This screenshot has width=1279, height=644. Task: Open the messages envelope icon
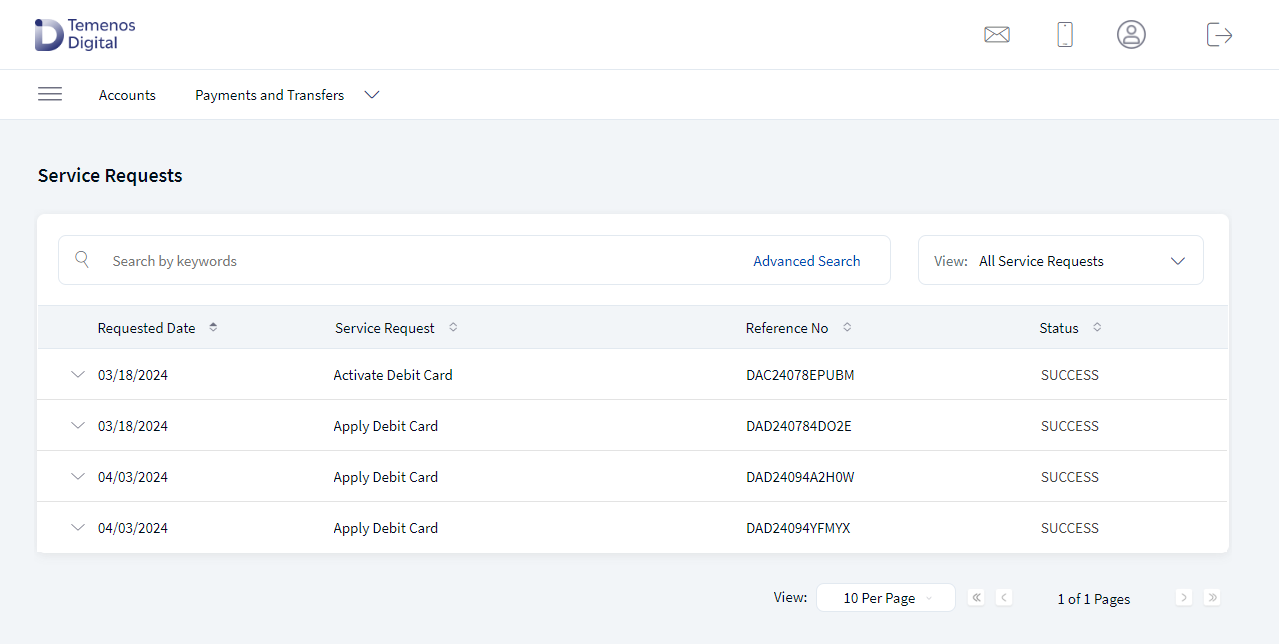click(x=997, y=35)
